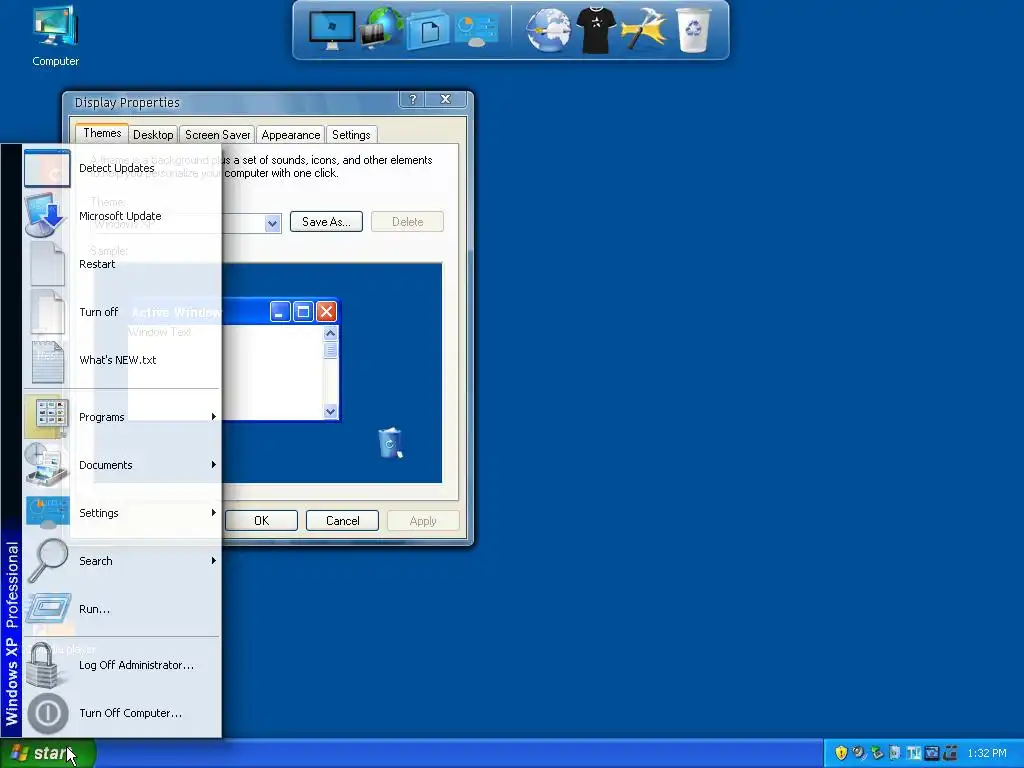Viewport: 1024px width, 768px height.
Task: Open the display Settings tab
Action: [351, 135]
